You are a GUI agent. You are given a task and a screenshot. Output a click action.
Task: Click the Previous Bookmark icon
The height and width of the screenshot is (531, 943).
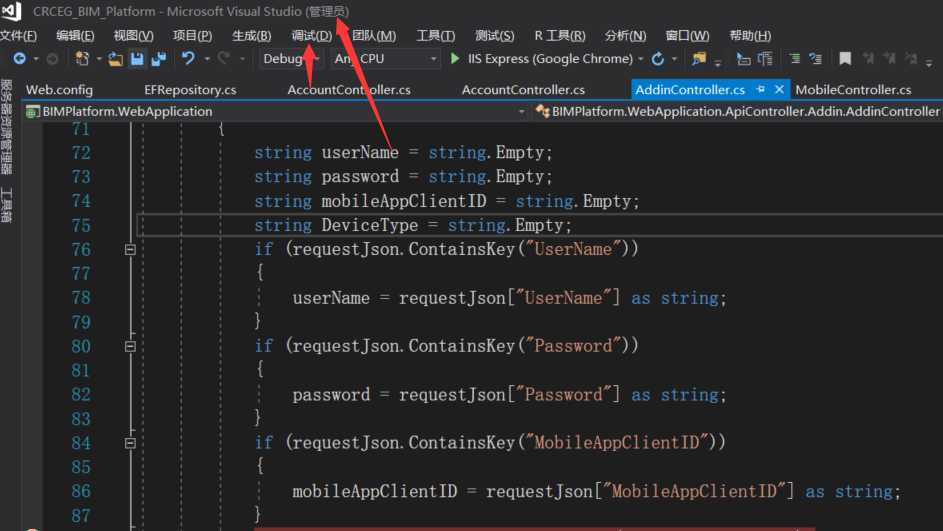tap(868, 58)
